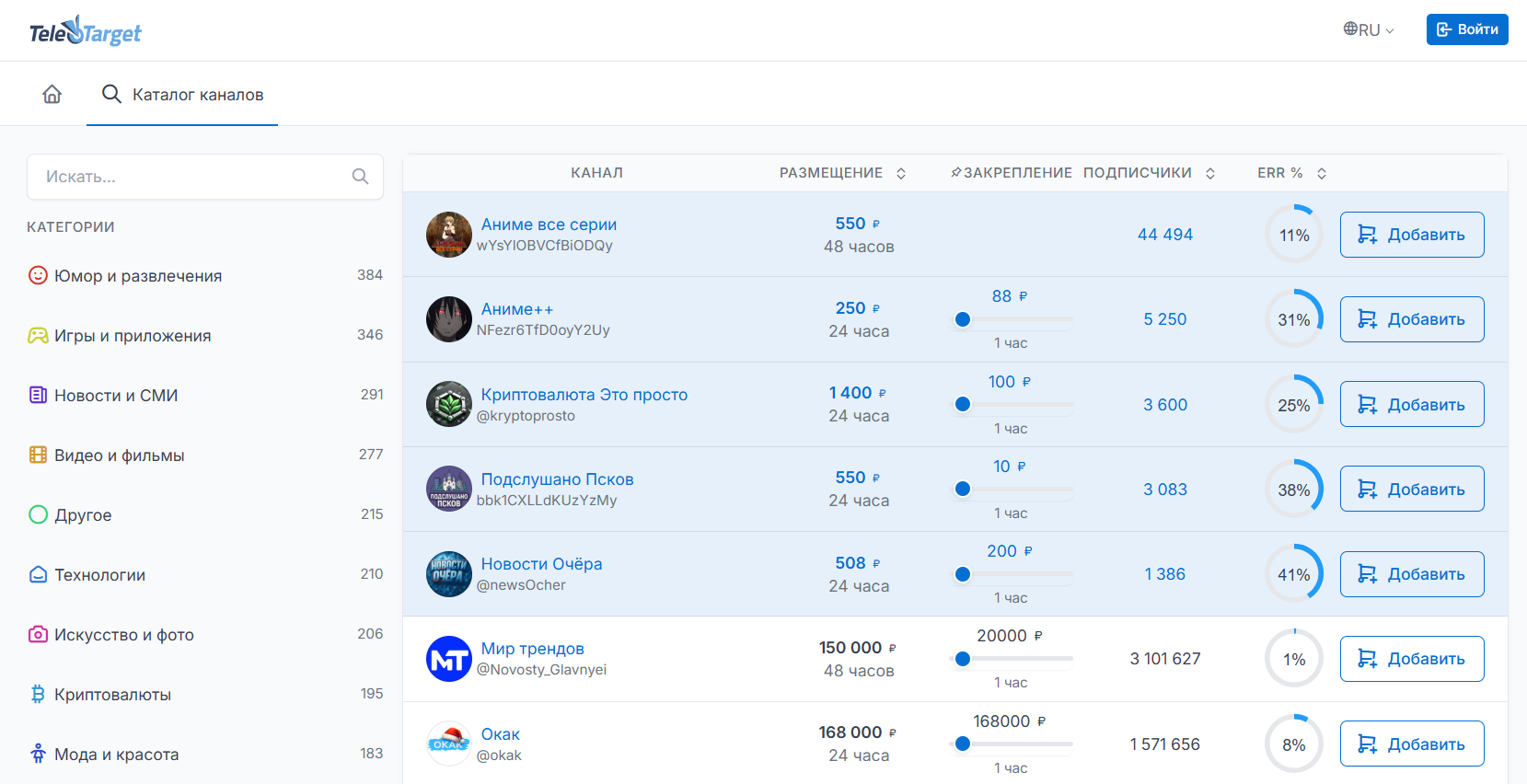Sort by Подписчики column arrows
Image resolution: width=1527 pixels, height=784 pixels.
coord(1210,173)
